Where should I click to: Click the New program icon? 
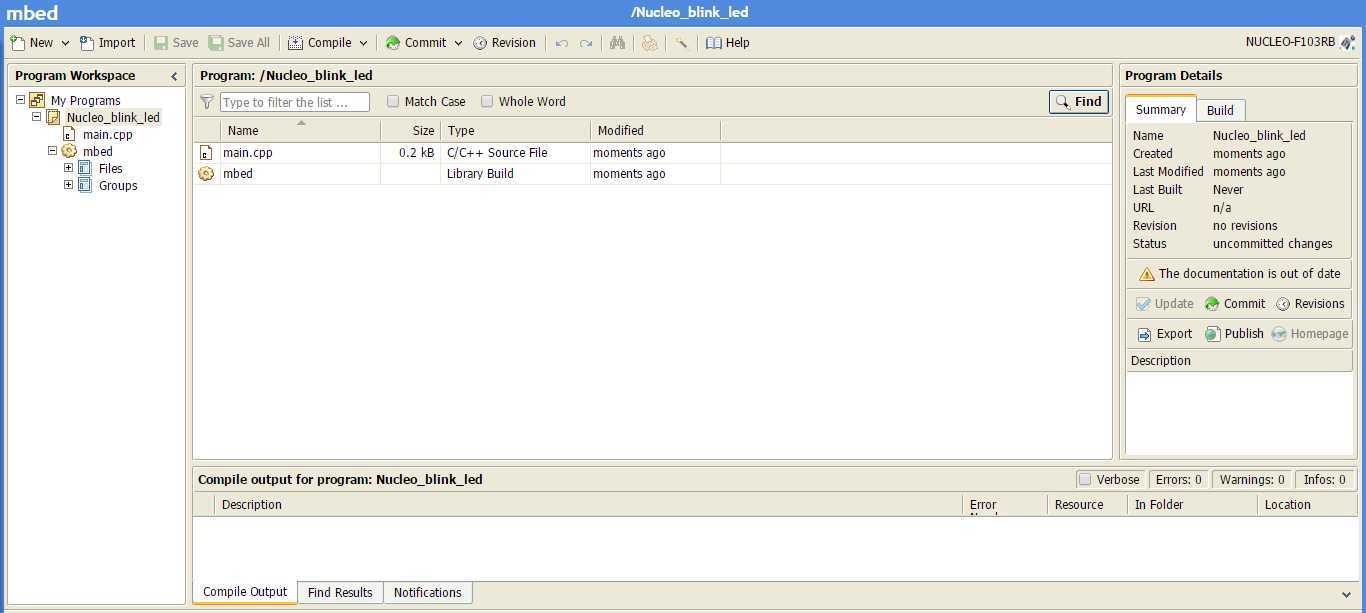click(18, 43)
